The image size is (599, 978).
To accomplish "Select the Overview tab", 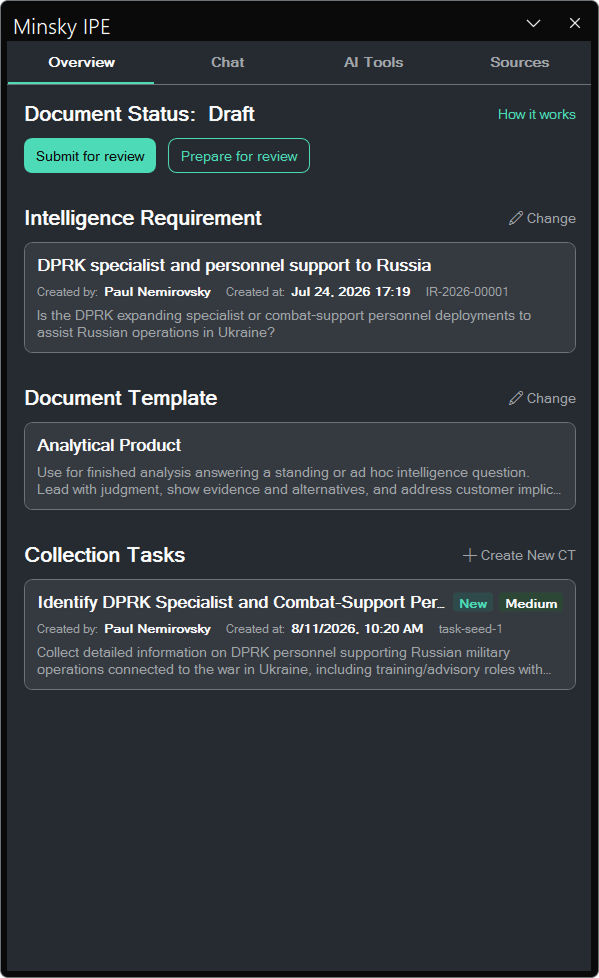I will 81,62.
